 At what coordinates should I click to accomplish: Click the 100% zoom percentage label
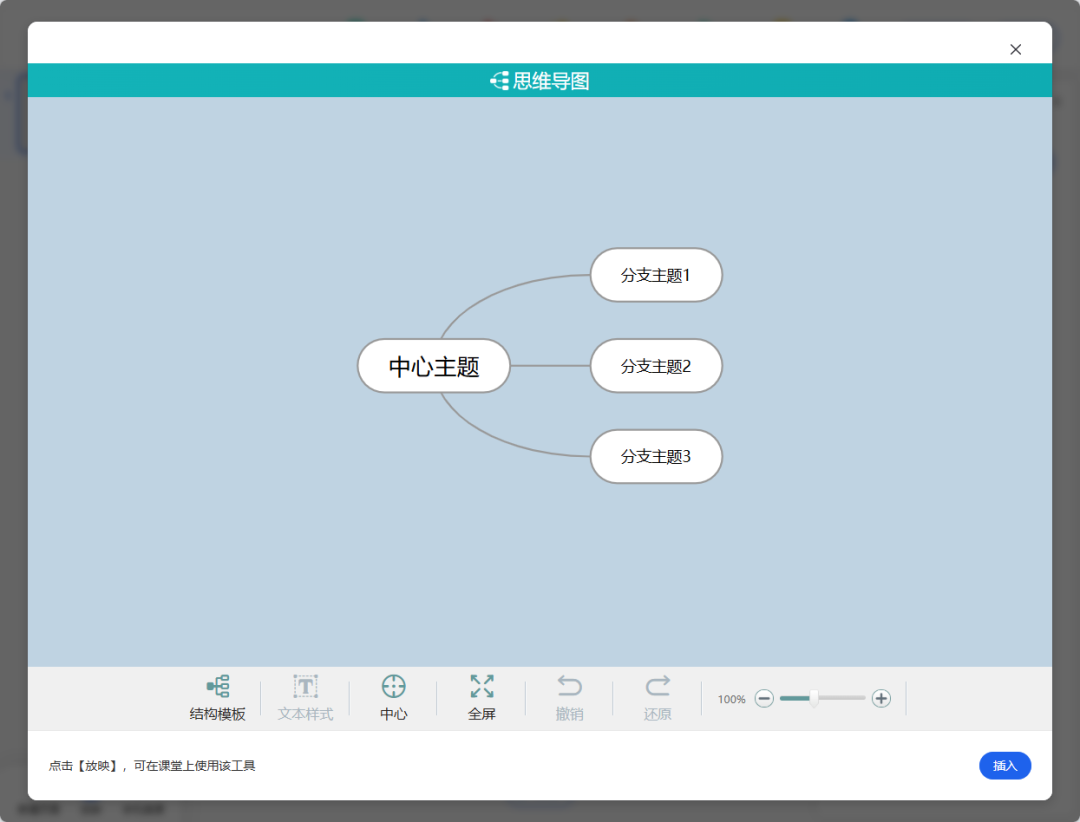(731, 699)
